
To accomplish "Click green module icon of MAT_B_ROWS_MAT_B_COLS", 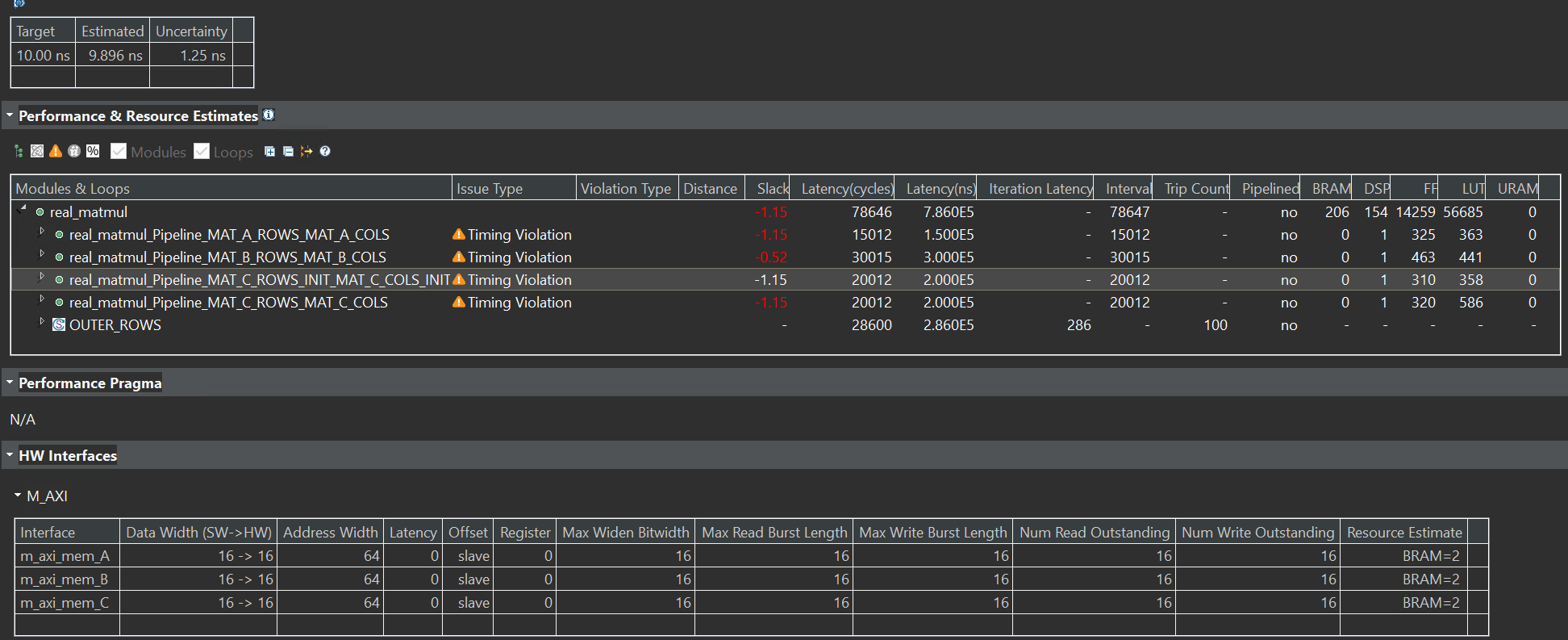I will coord(59,257).
